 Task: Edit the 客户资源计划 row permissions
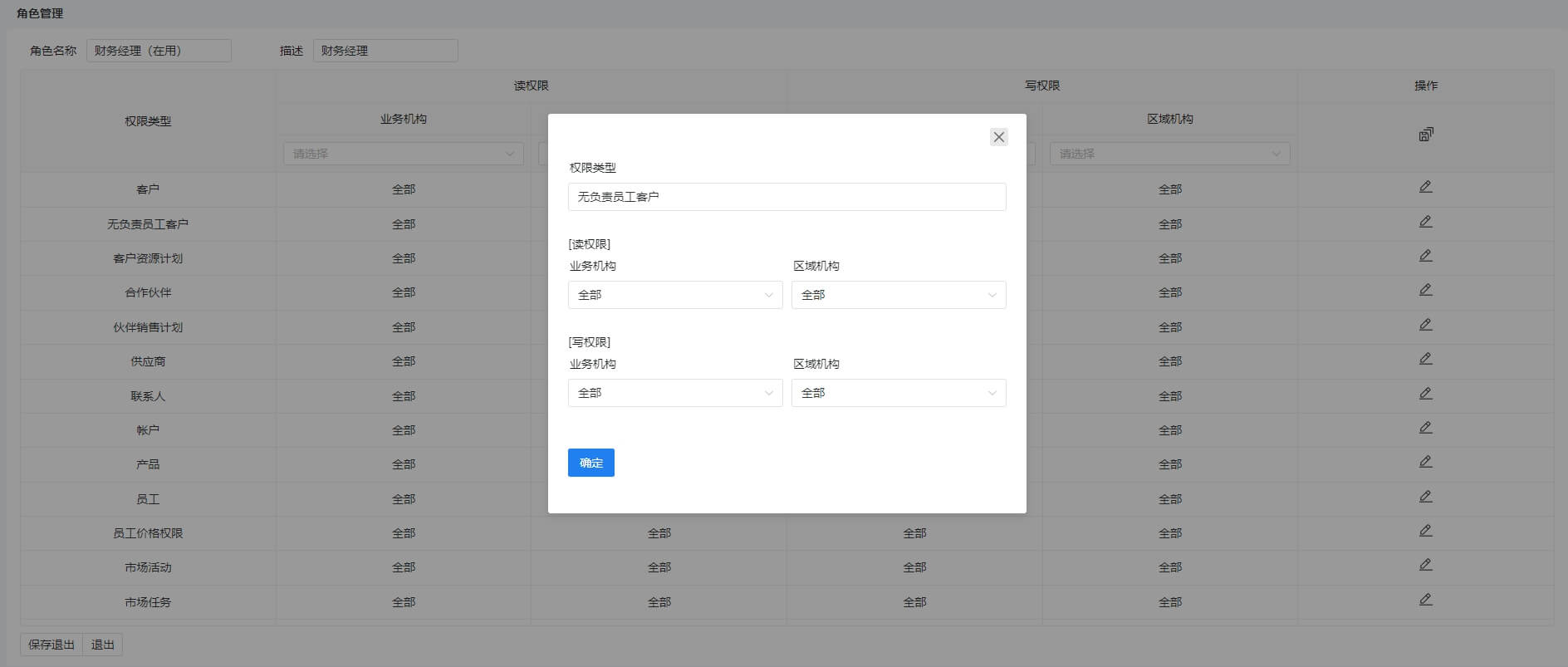(1426, 256)
